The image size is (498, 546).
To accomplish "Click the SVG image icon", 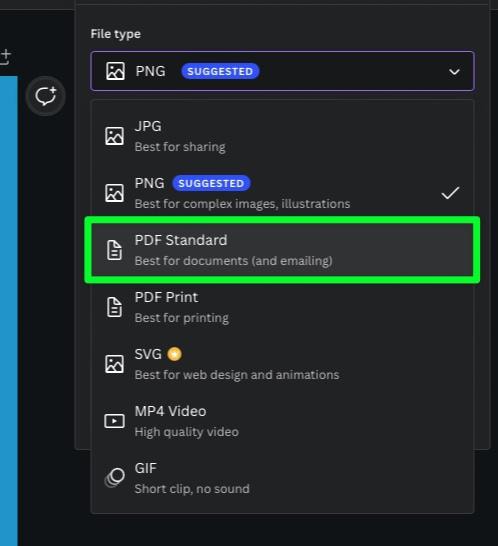I will 115,364.
